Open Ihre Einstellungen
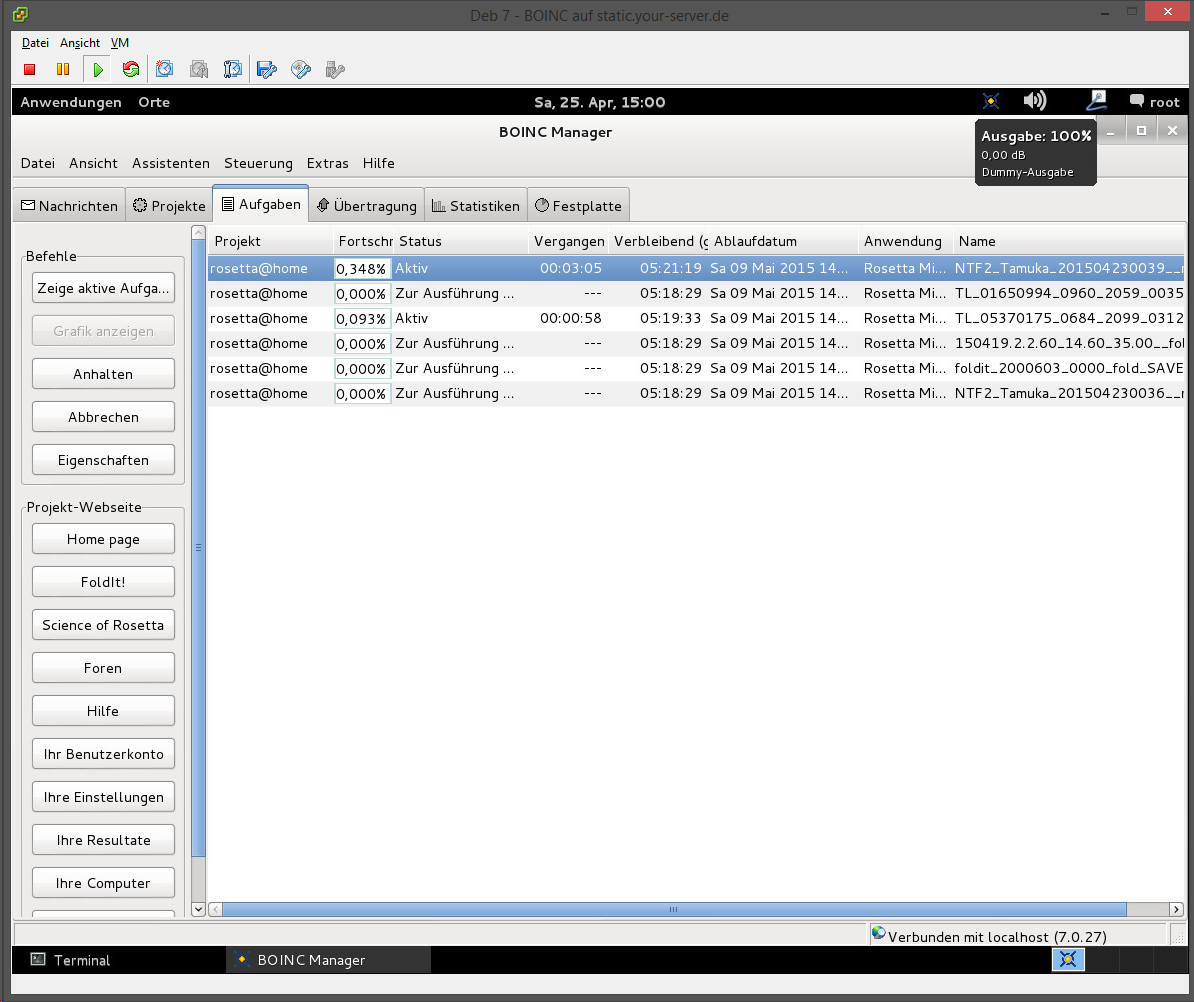The image size is (1194, 1002). [x=104, y=797]
